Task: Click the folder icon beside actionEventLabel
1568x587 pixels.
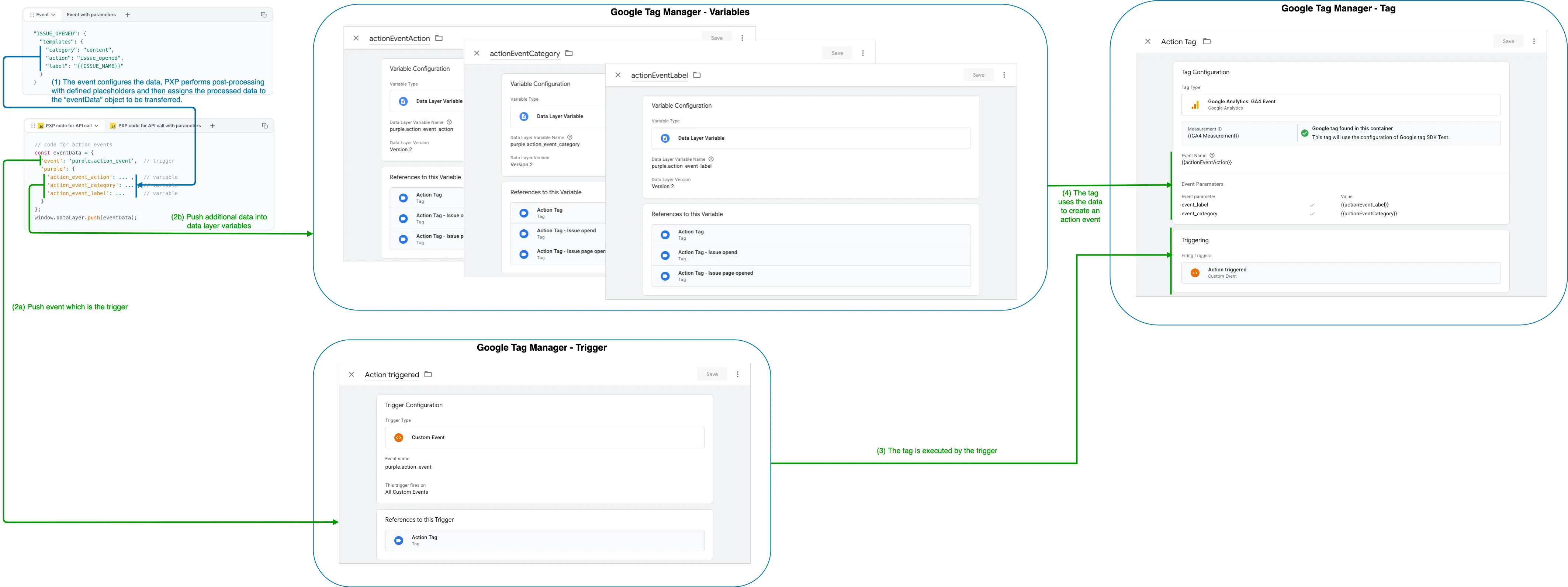Action: [x=697, y=75]
